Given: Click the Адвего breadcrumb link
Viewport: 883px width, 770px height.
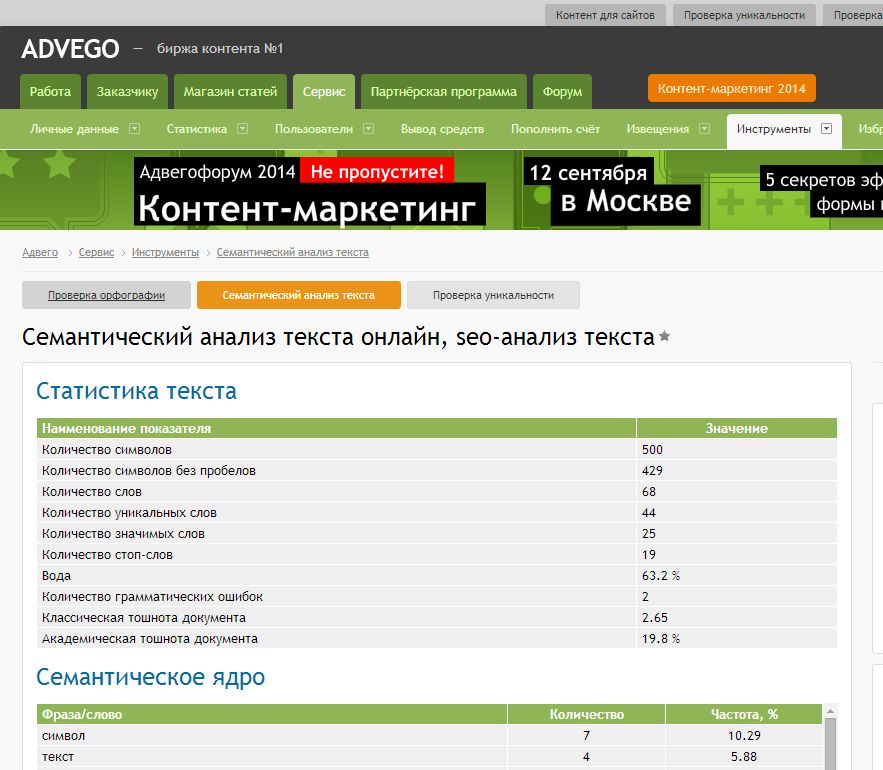Looking at the screenshot, I should (40, 252).
